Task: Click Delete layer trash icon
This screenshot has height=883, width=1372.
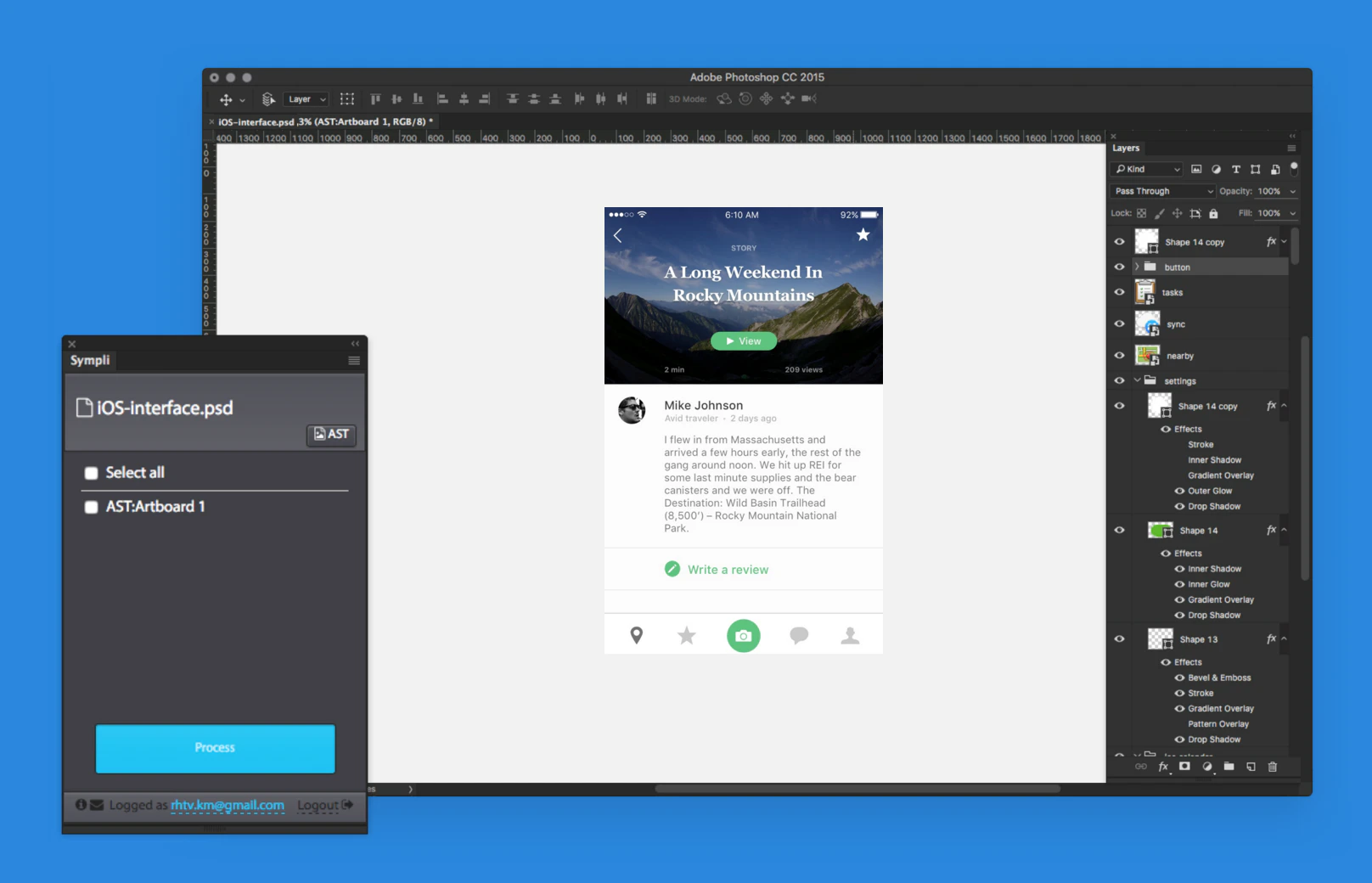Action: point(1273,767)
